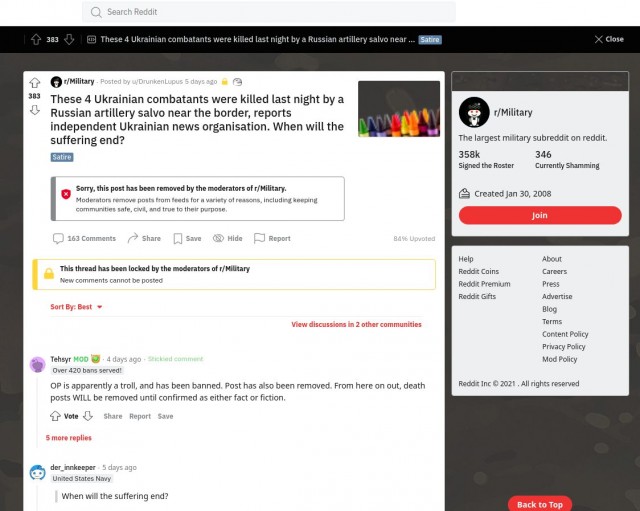Click 'United States Navy' user flair
The height and width of the screenshot is (511, 640).
(82, 479)
